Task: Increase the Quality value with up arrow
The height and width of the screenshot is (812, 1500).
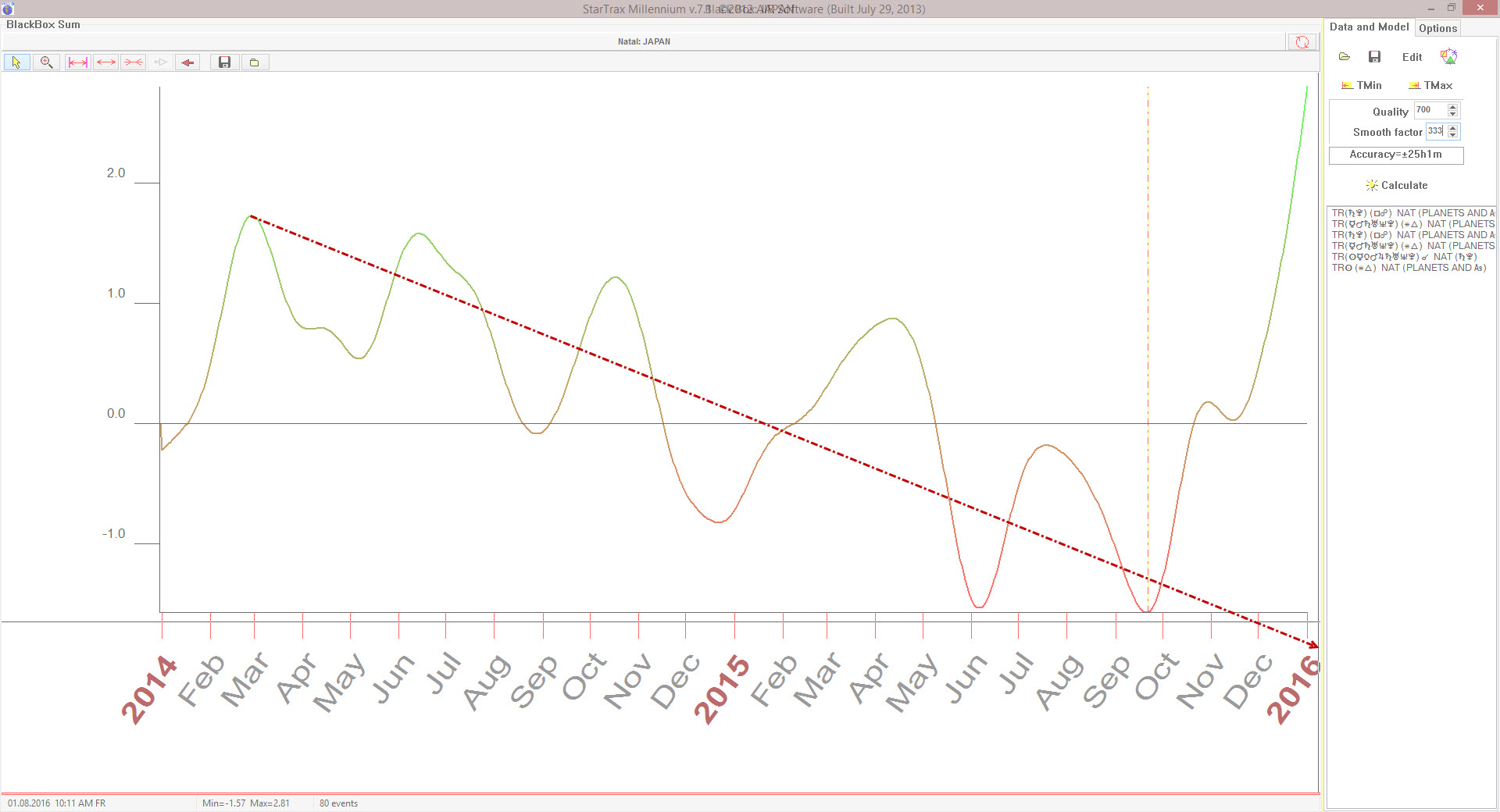Action: 1453,108
